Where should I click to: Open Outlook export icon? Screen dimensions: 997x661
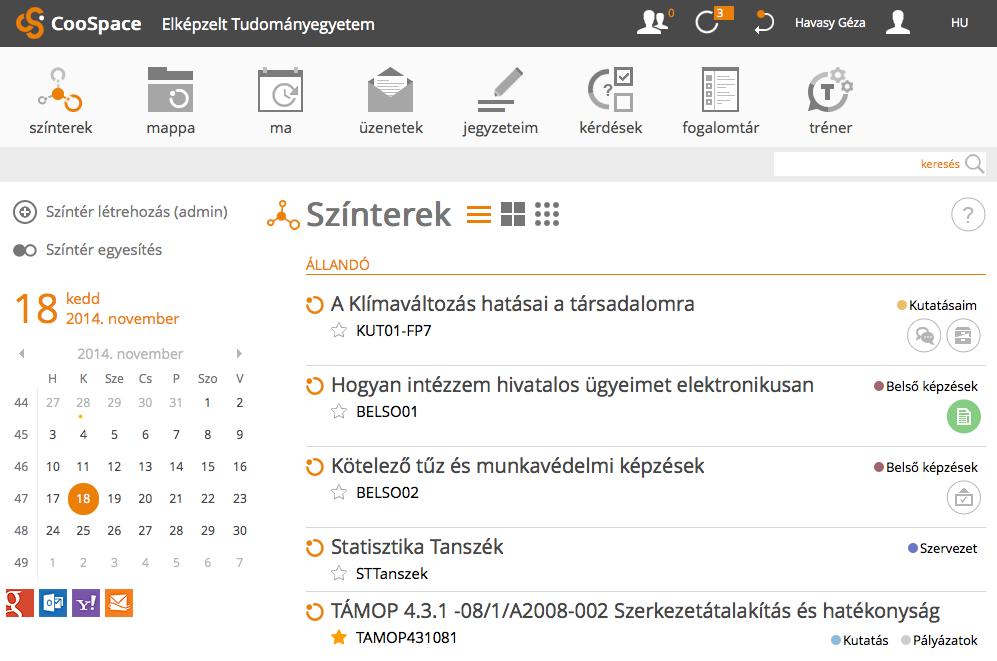coord(53,603)
